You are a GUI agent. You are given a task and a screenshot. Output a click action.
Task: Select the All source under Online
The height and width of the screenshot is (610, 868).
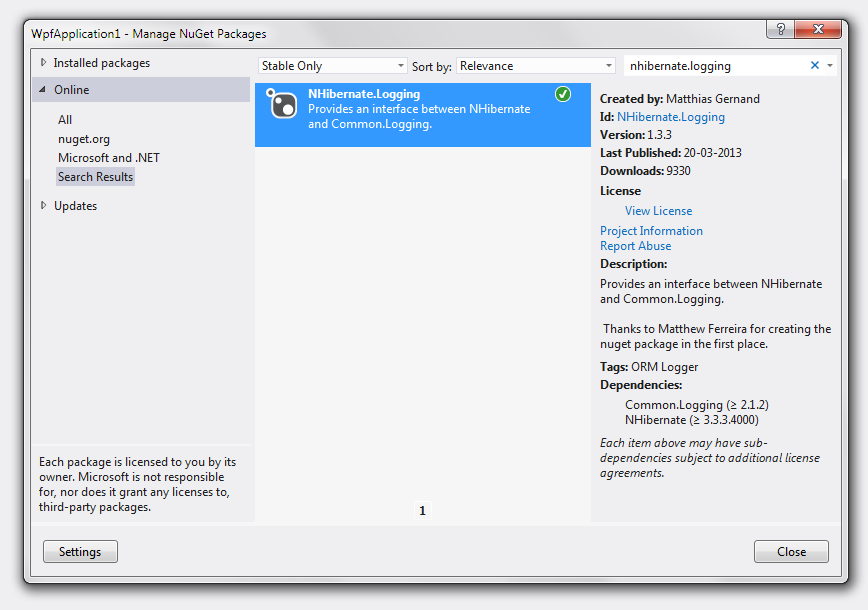(65, 120)
